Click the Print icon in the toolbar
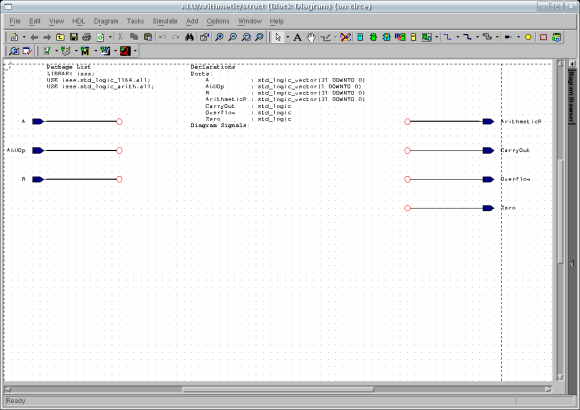Viewport: 580px width, 410px height. coord(87,37)
